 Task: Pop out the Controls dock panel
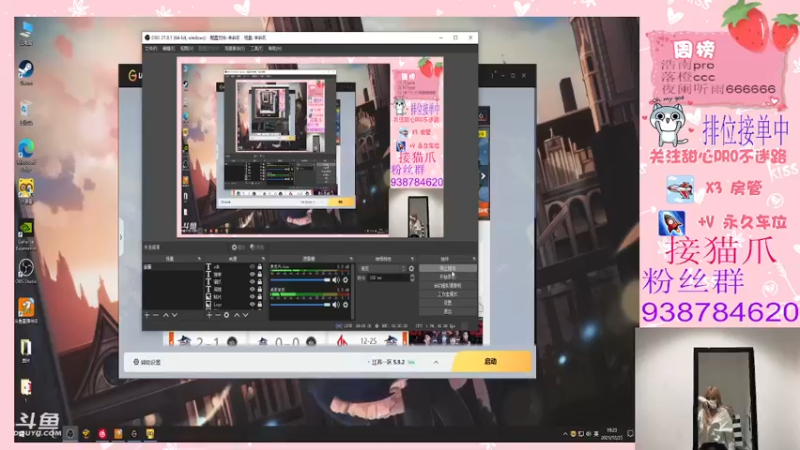pyautogui.click(x=474, y=259)
